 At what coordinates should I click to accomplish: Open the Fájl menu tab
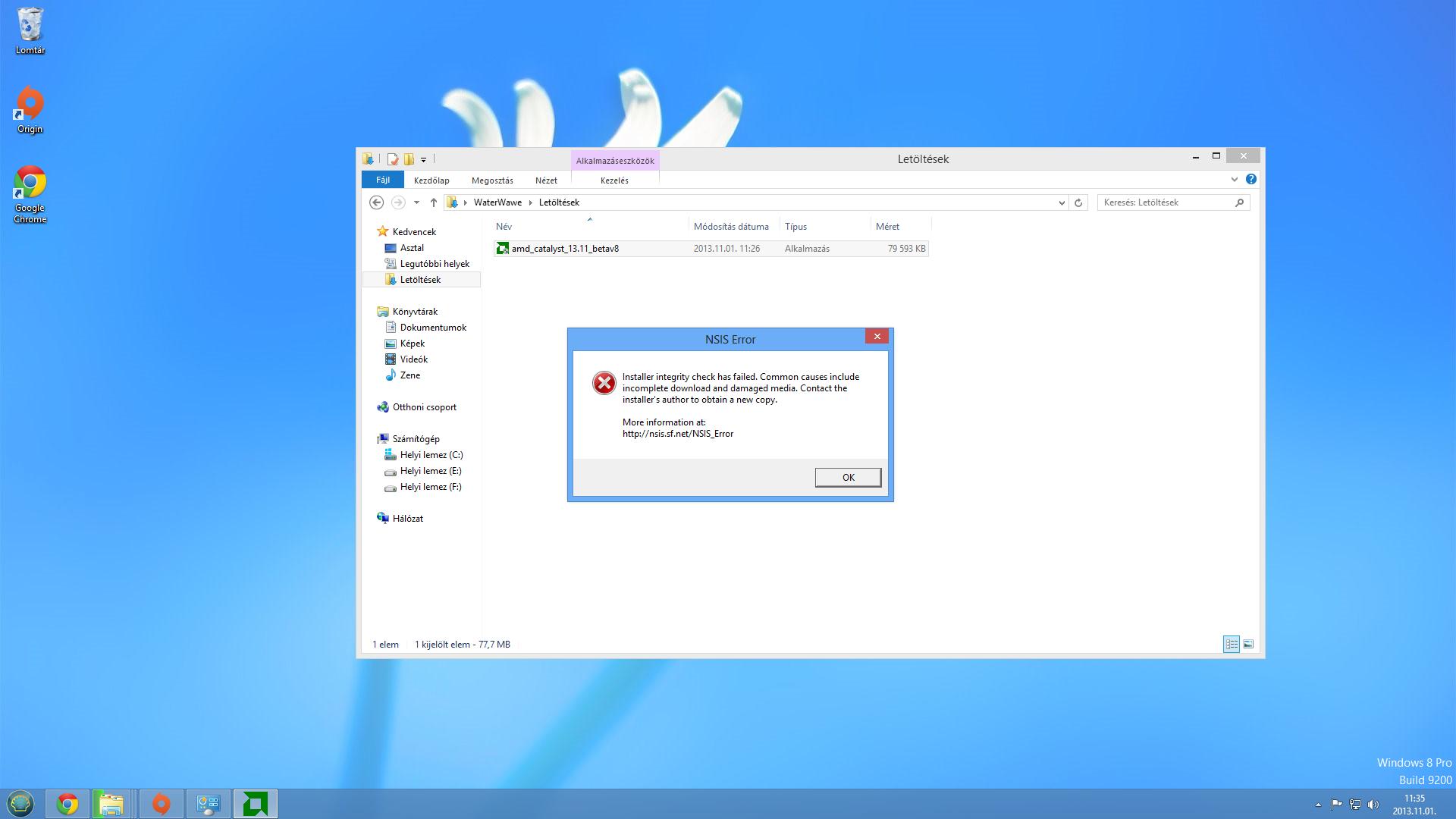(383, 180)
